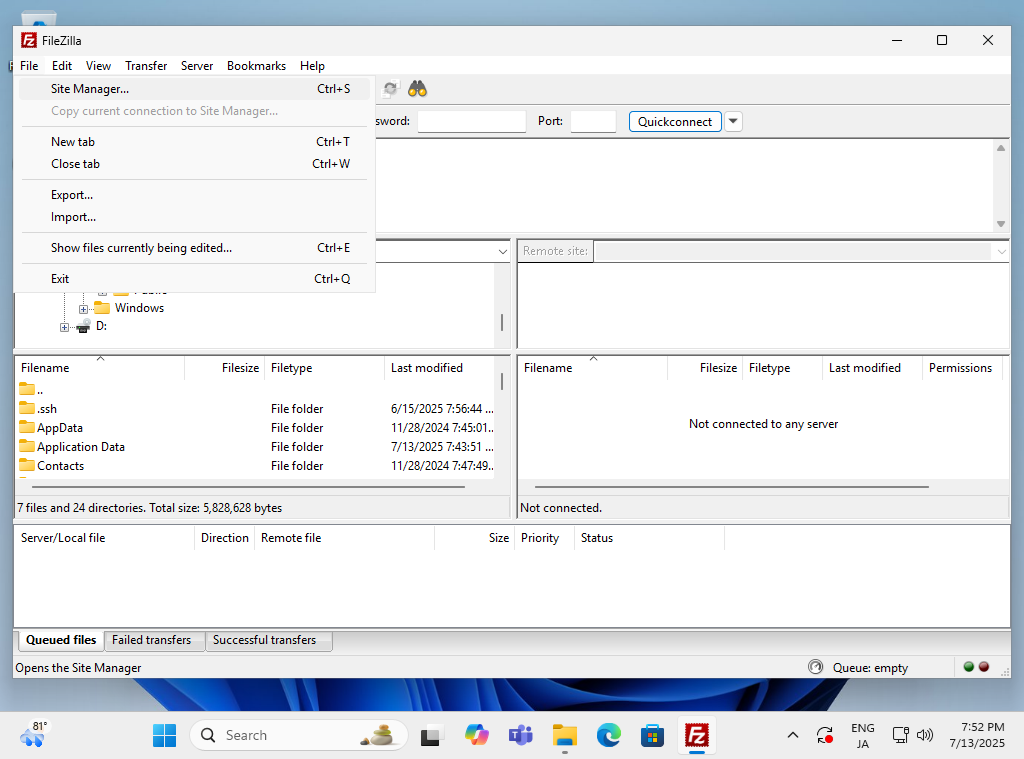Switch to the Failed transfers tab
Screen dimensions: 1024x759
tap(154, 640)
